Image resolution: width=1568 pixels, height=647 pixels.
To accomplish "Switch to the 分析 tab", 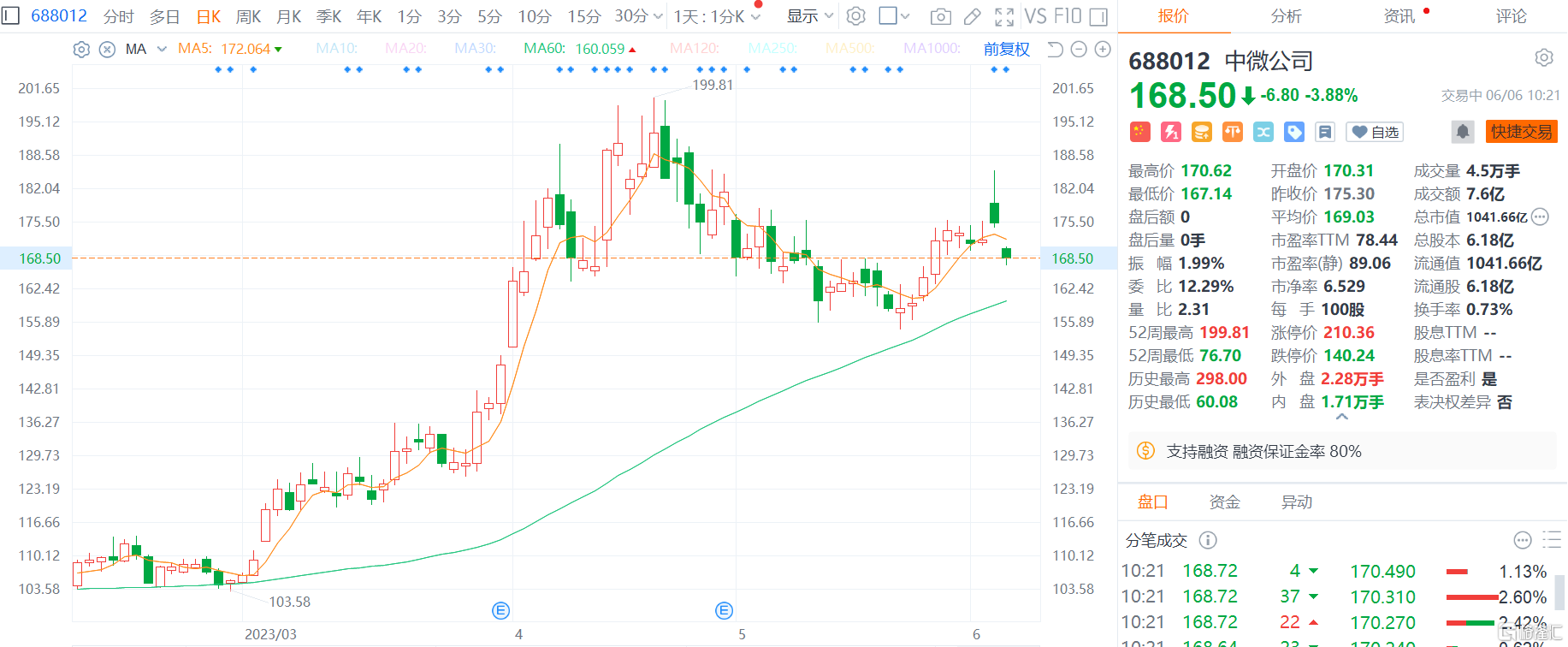I will click(1286, 16).
